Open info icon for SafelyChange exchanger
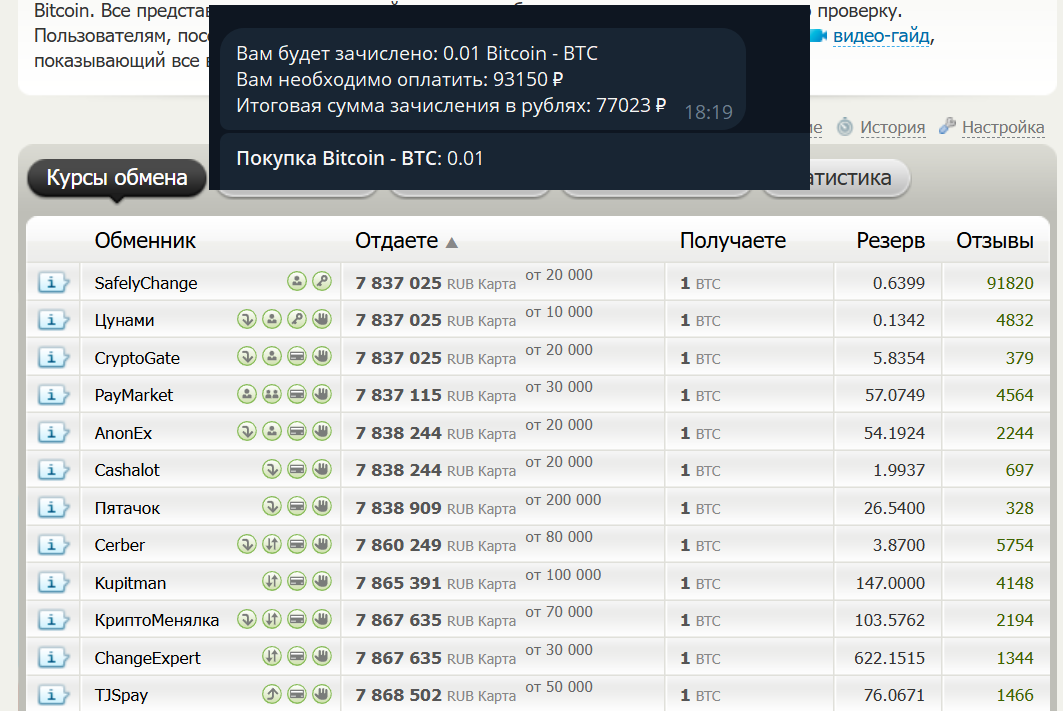The width and height of the screenshot is (1063, 711). pyautogui.click(x=53, y=283)
